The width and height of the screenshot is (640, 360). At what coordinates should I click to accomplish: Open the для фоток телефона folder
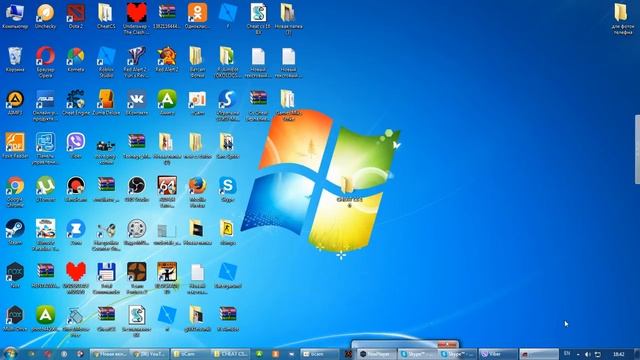pos(622,18)
